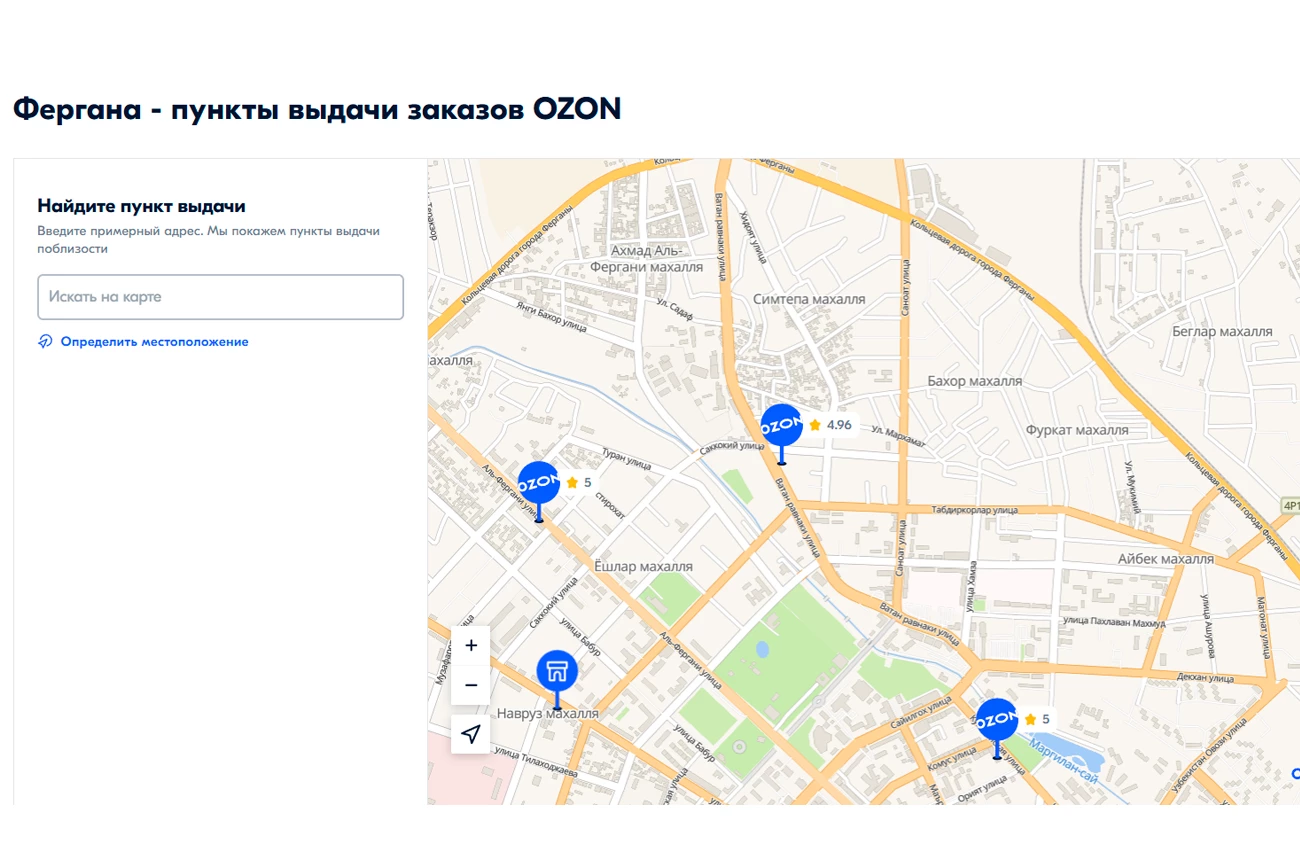Click Ёшлар махалля label on map
Viewport: 1300px width, 867px height.
pyautogui.click(x=643, y=566)
